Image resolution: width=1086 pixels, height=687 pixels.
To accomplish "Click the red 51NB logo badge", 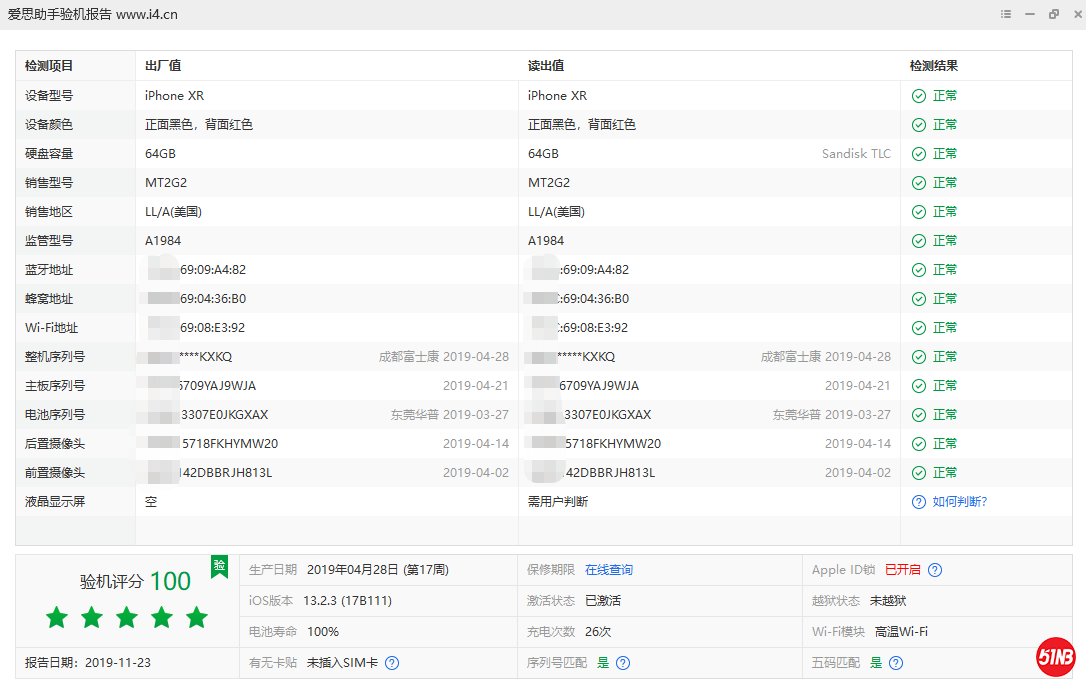I will pos(1055,656).
